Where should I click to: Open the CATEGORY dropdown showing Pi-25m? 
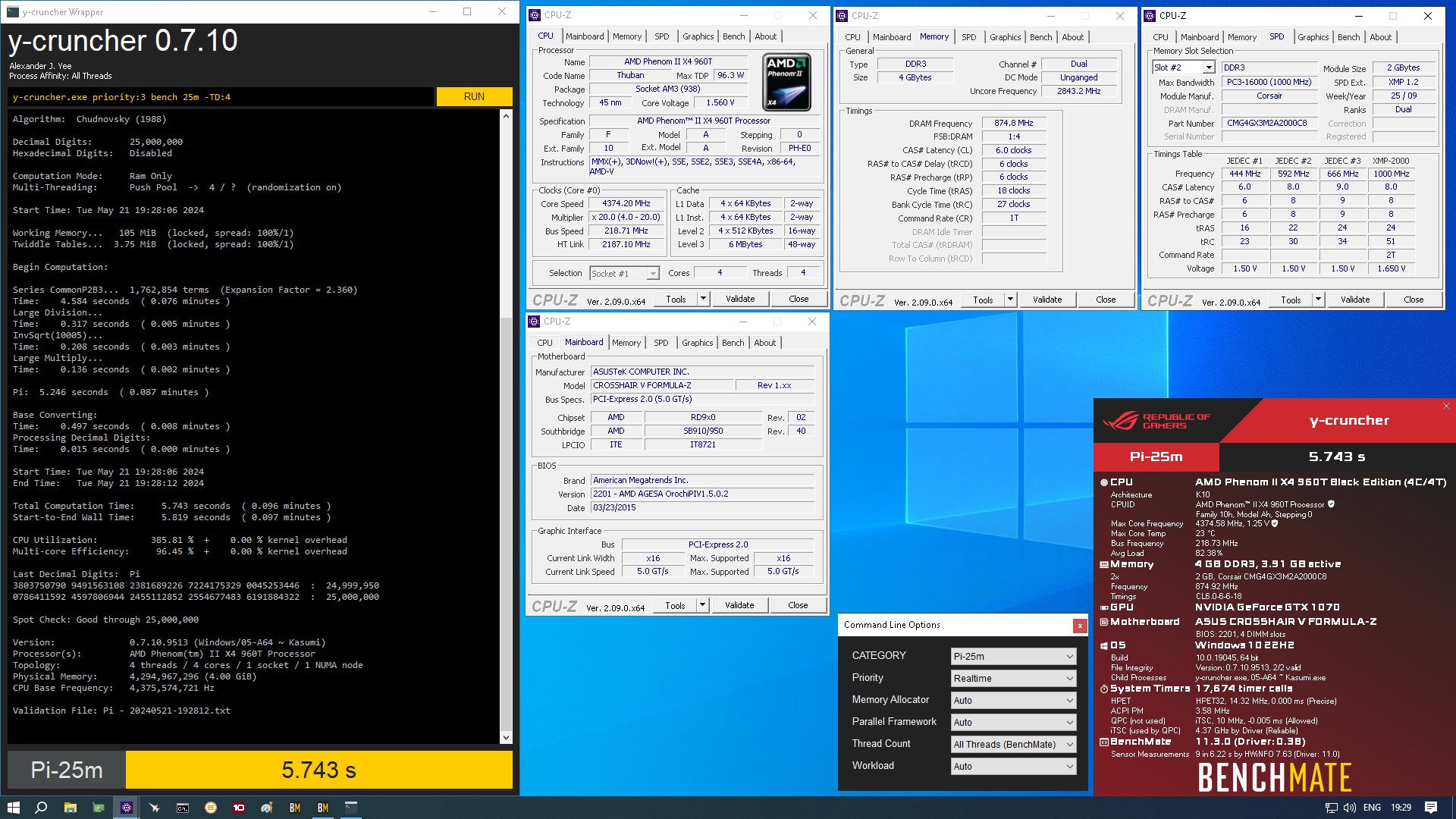[1013, 657]
